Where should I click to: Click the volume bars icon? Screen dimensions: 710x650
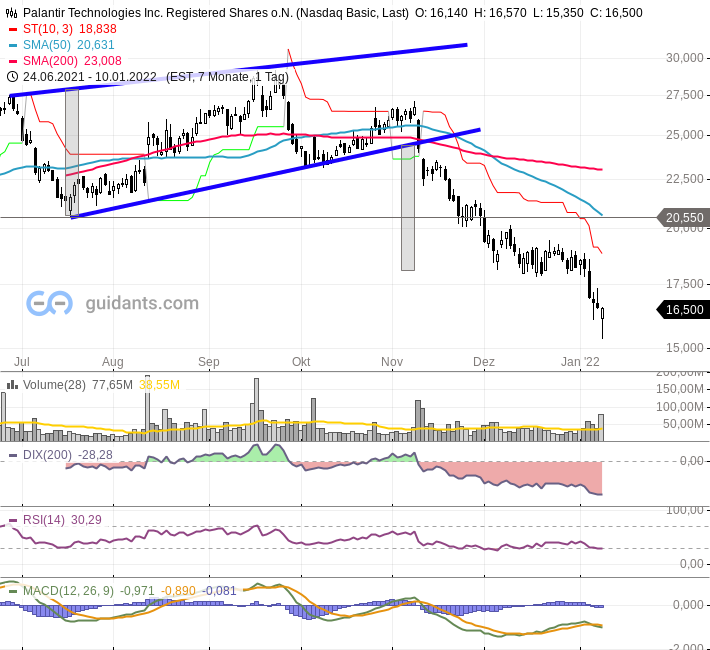12,385
